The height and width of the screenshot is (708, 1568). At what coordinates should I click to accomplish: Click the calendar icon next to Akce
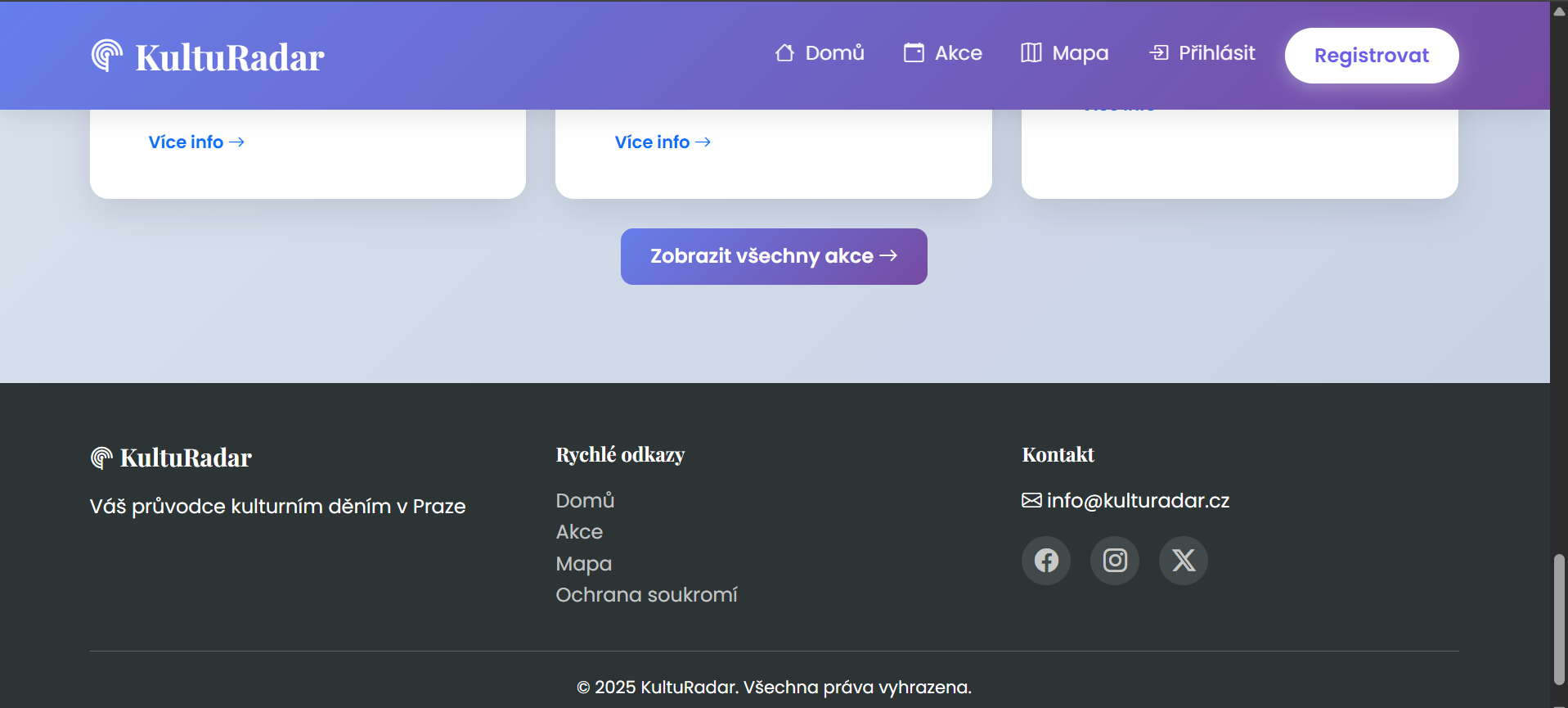click(914, 53)
